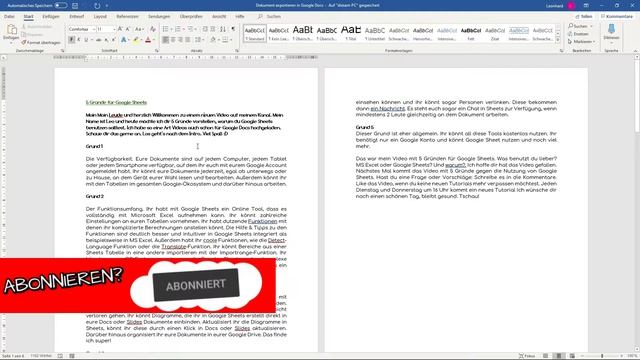Click the increase indent icon
The image size is (640, 360).
click(x=213, y=29)
